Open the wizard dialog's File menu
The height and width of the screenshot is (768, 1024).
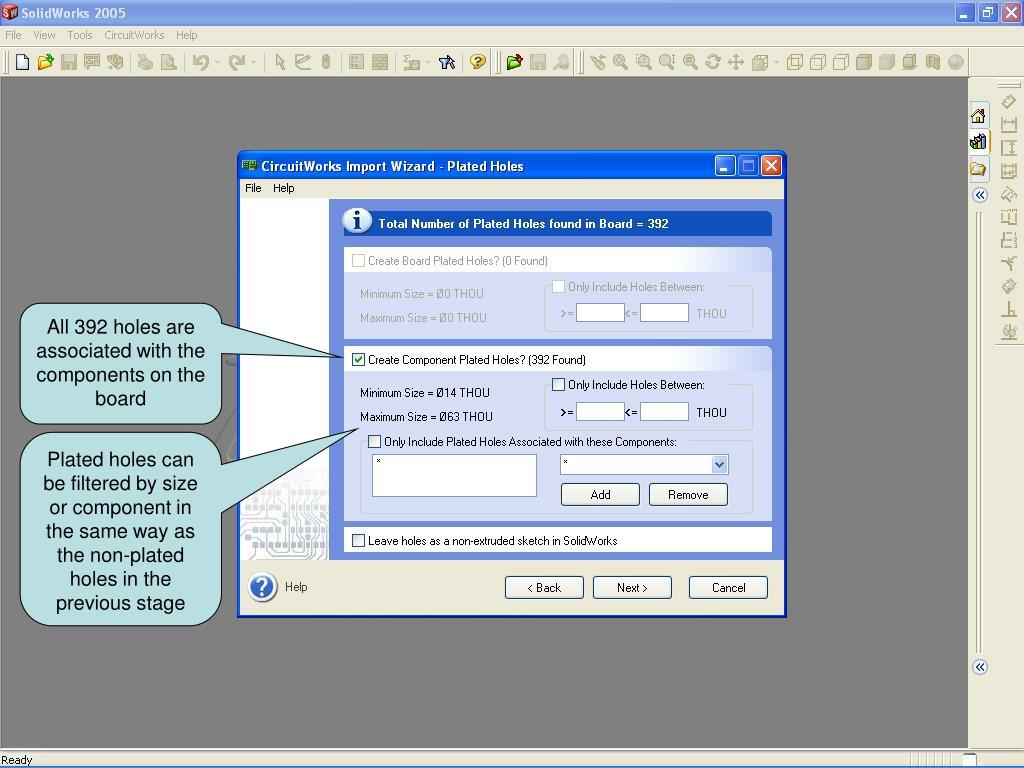[x=253, y=188]
